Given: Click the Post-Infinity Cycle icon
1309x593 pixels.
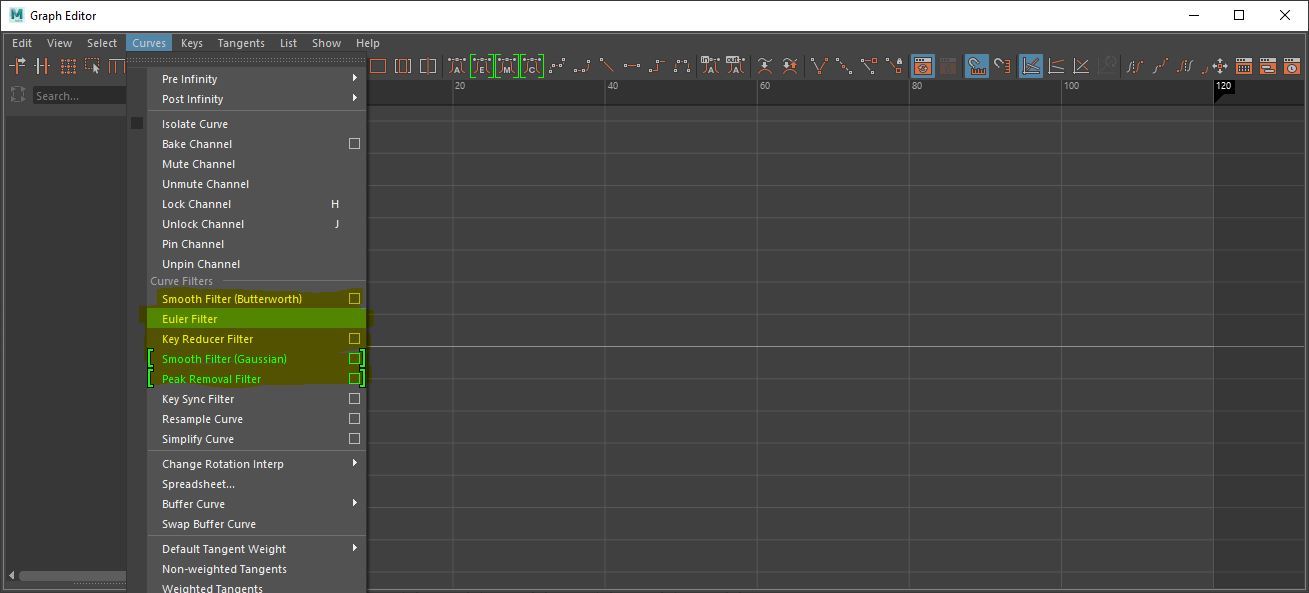Looking at the screenshot, I should [x=1185, y=66].
